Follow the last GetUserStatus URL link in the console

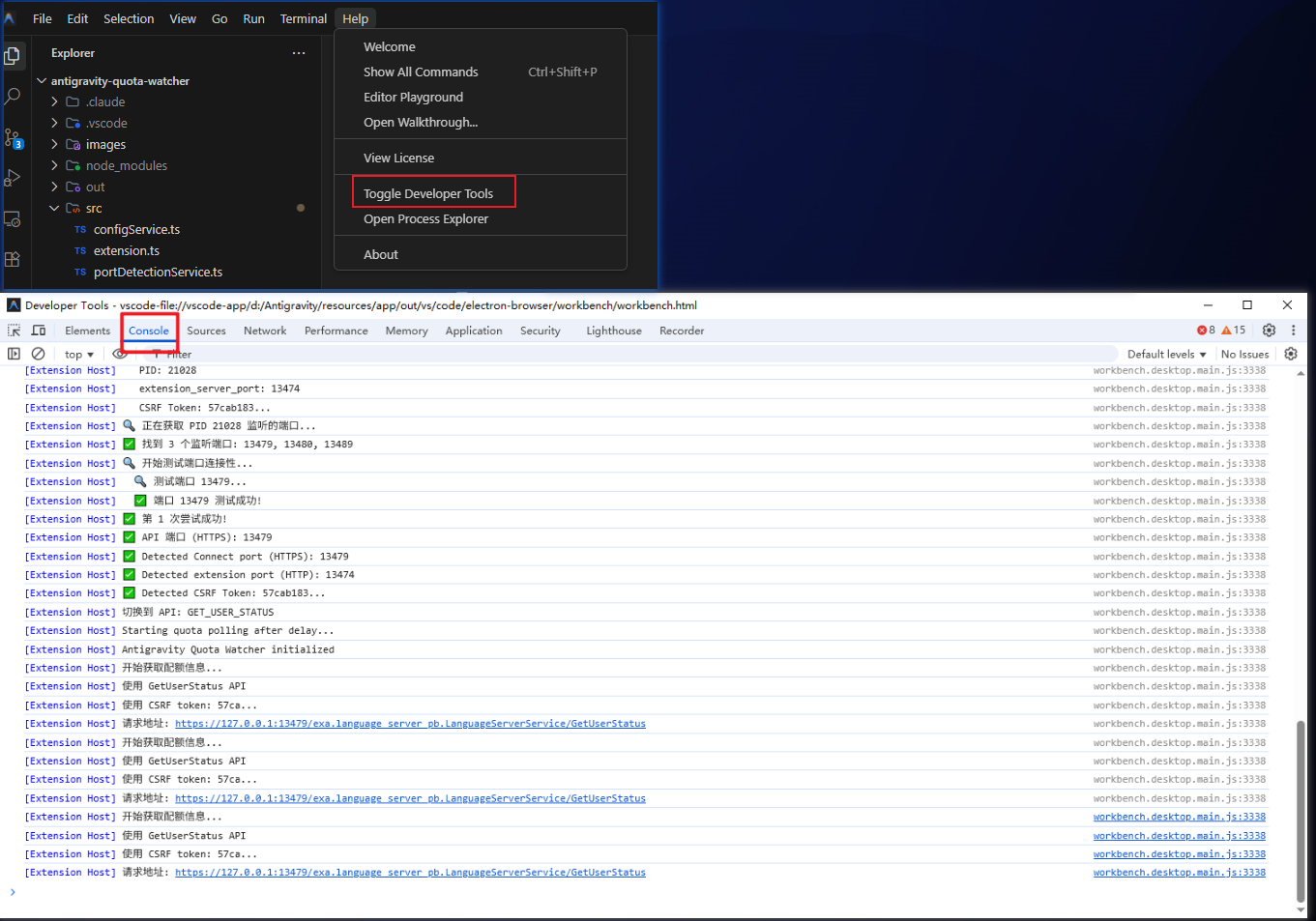pyautogui.click(x=410, y=873)
